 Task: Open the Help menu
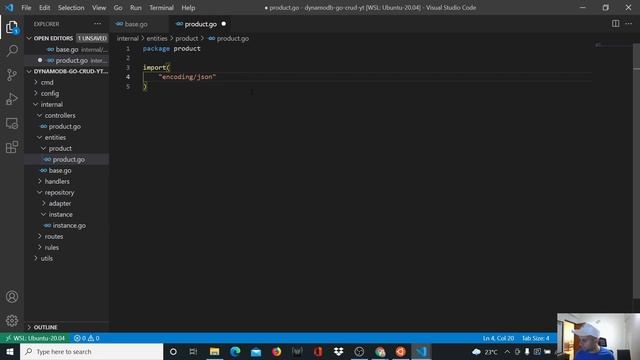[188, 8]
